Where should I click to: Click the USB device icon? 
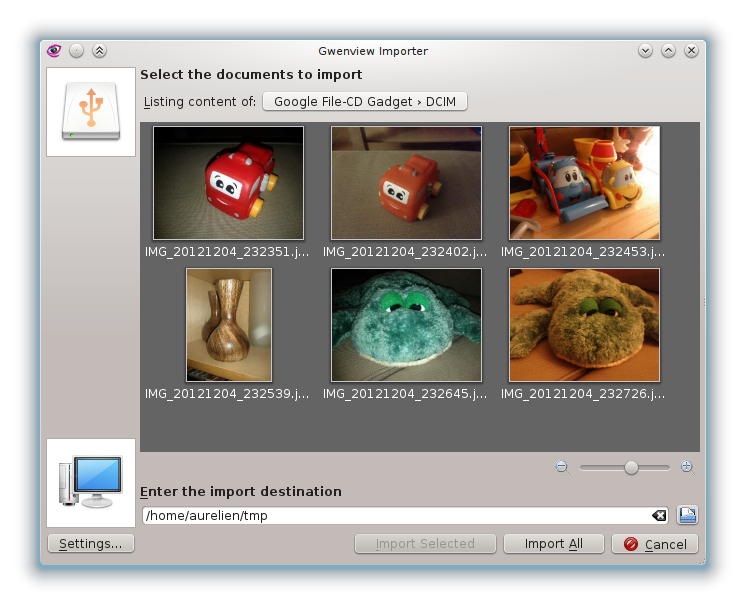click(x=90, y=112)
